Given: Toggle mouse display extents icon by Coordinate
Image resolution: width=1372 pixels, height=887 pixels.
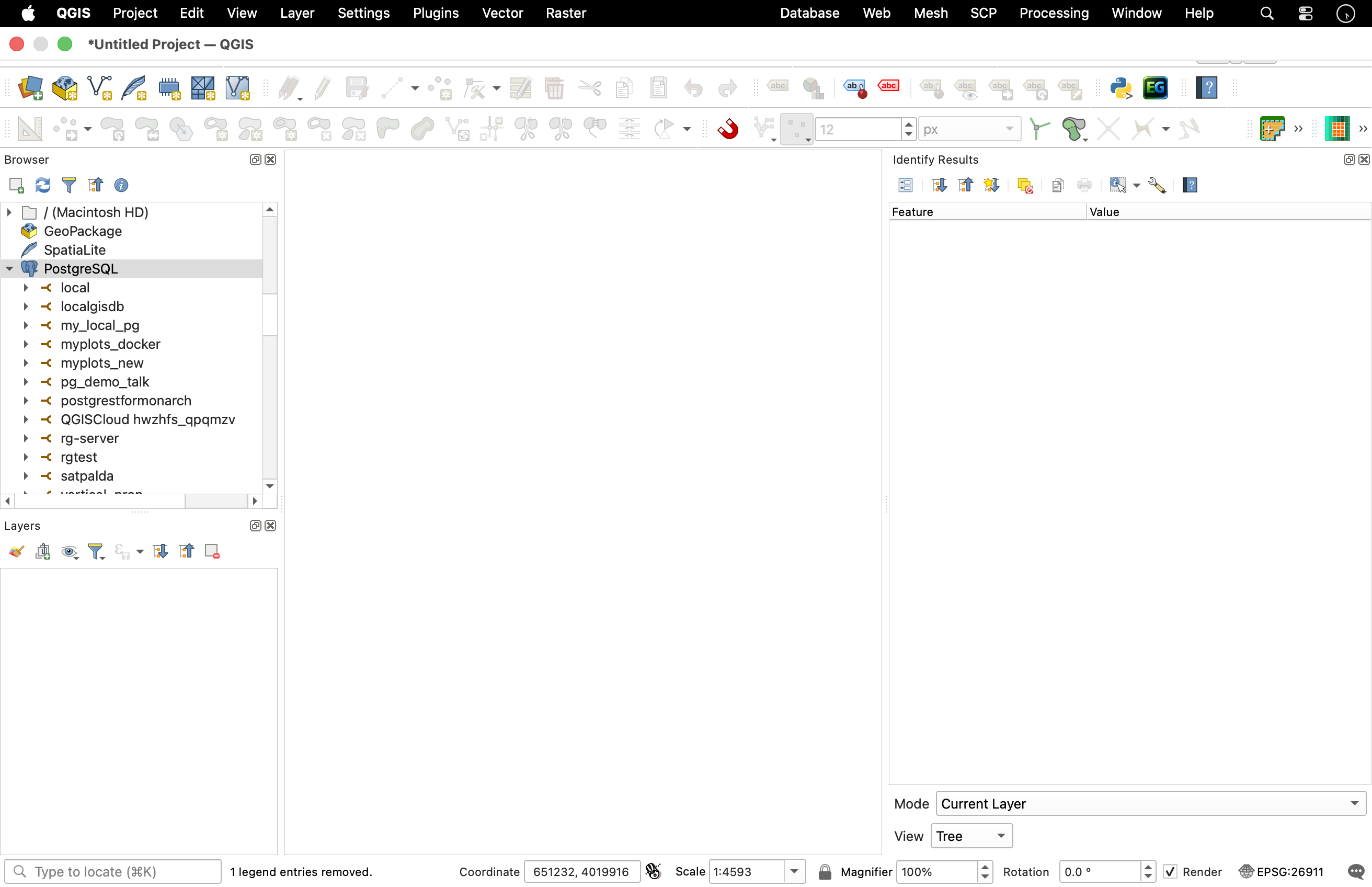Looking at the screenshot, I should 654,871.
